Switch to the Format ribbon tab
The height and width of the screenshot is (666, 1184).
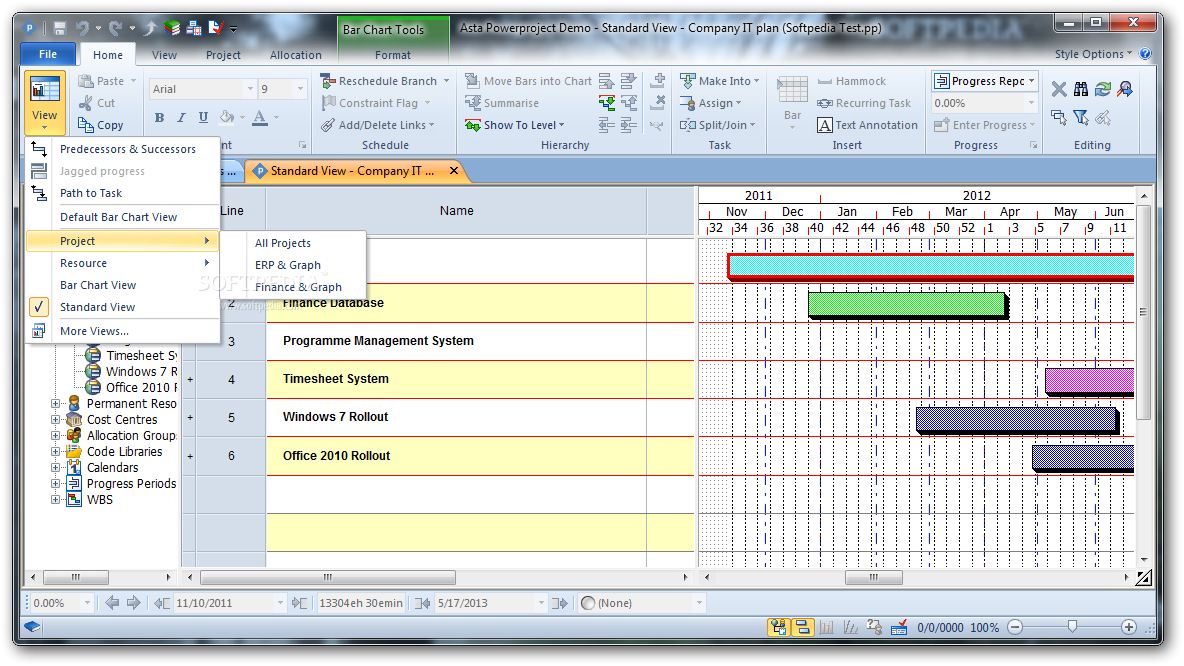click(x=393, y=55)
